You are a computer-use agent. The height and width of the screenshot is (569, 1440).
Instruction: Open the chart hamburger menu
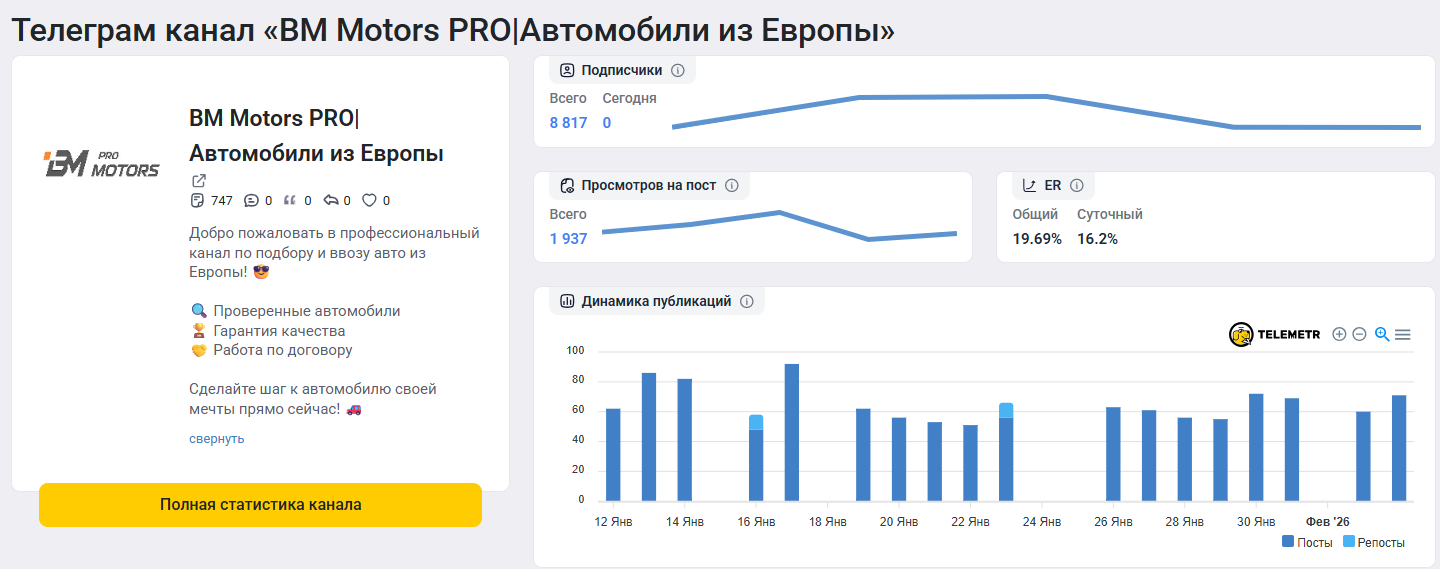pyautogui.click(x=1403, y=334)
